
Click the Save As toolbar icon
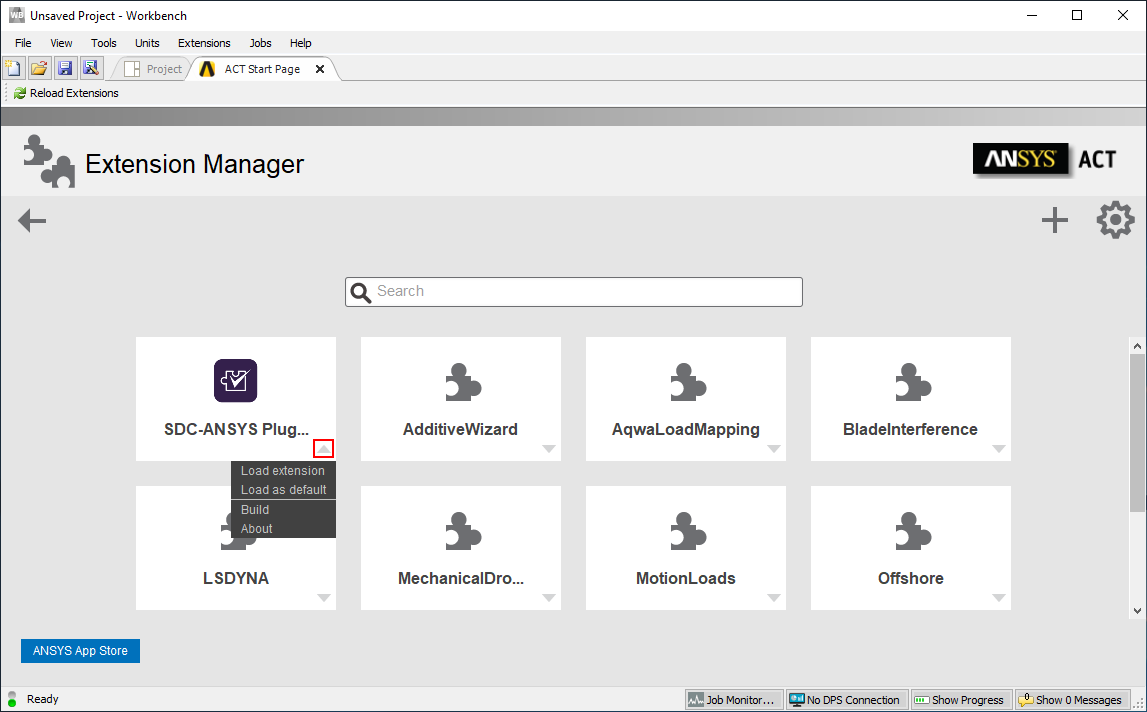[91, 69]
